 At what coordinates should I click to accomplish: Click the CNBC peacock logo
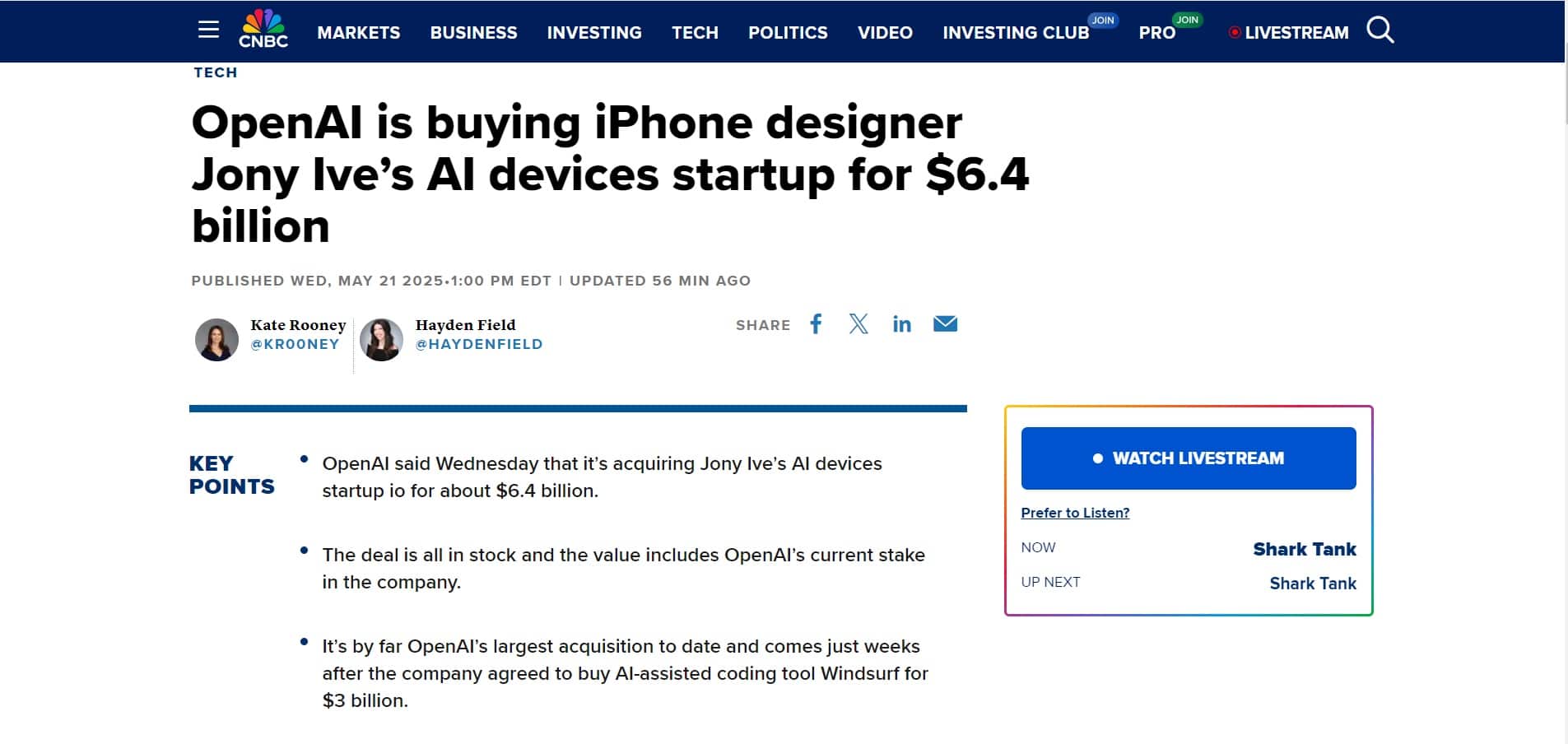263,29
